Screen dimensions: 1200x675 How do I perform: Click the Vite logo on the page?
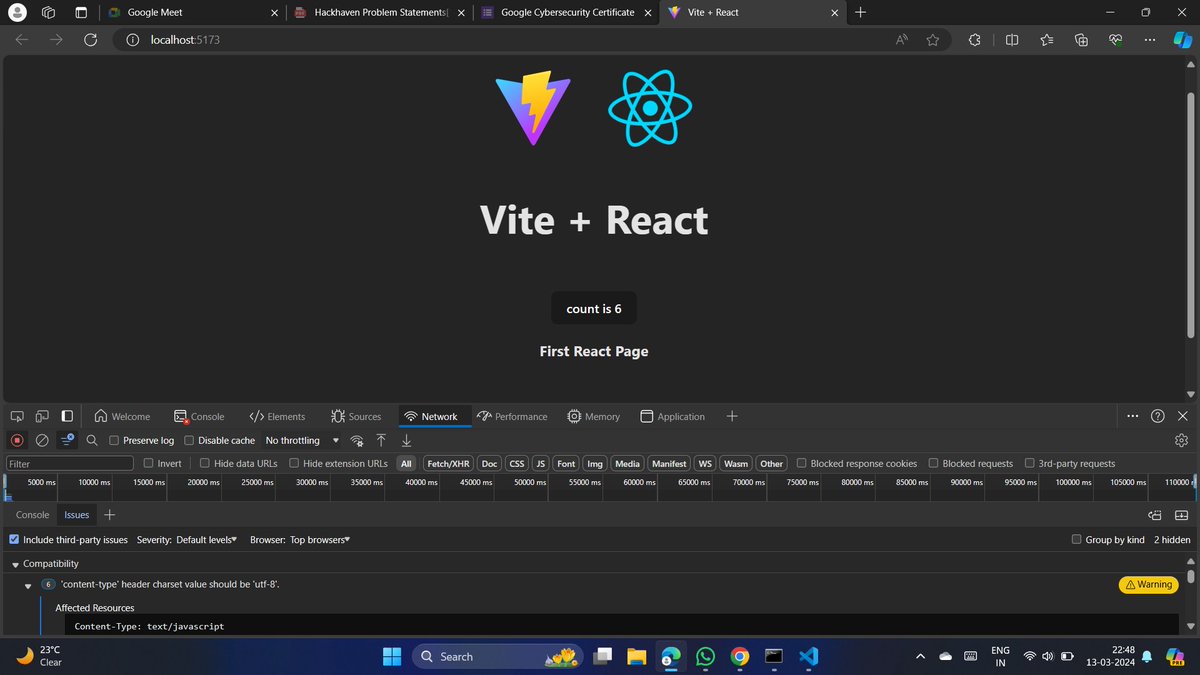pyautogui.click(x=533, y=108)
